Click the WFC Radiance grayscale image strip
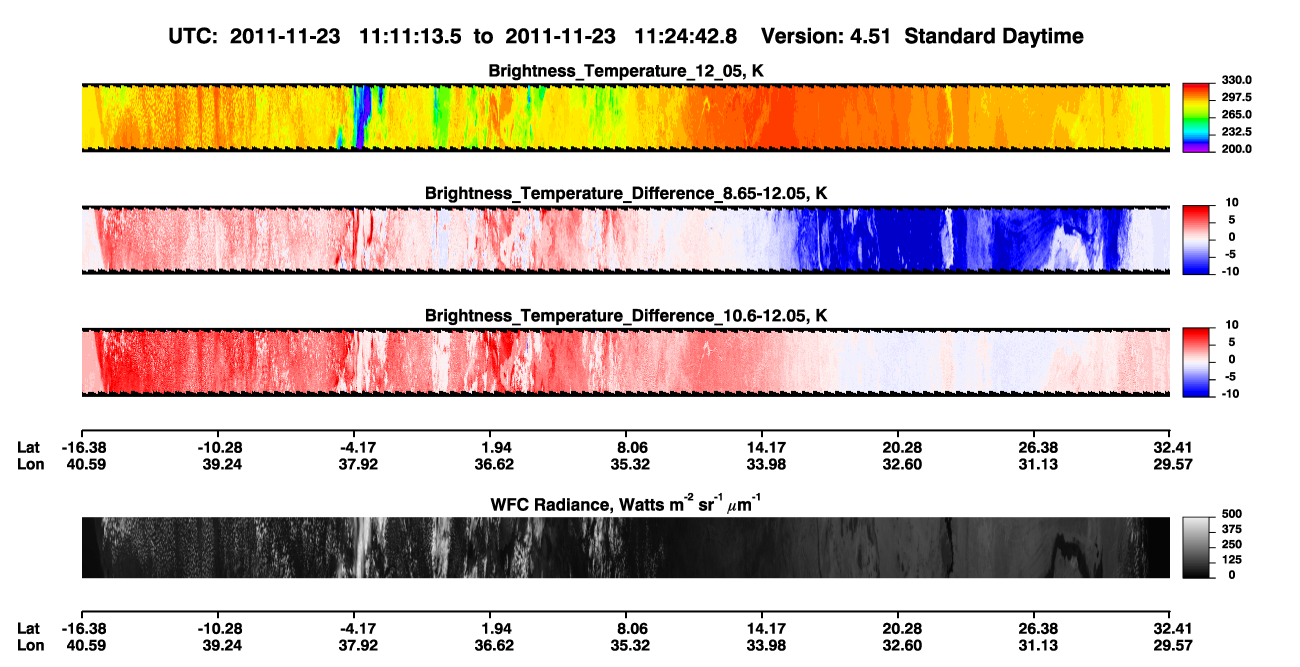1300x667 pixels. [x=625, y=547]
